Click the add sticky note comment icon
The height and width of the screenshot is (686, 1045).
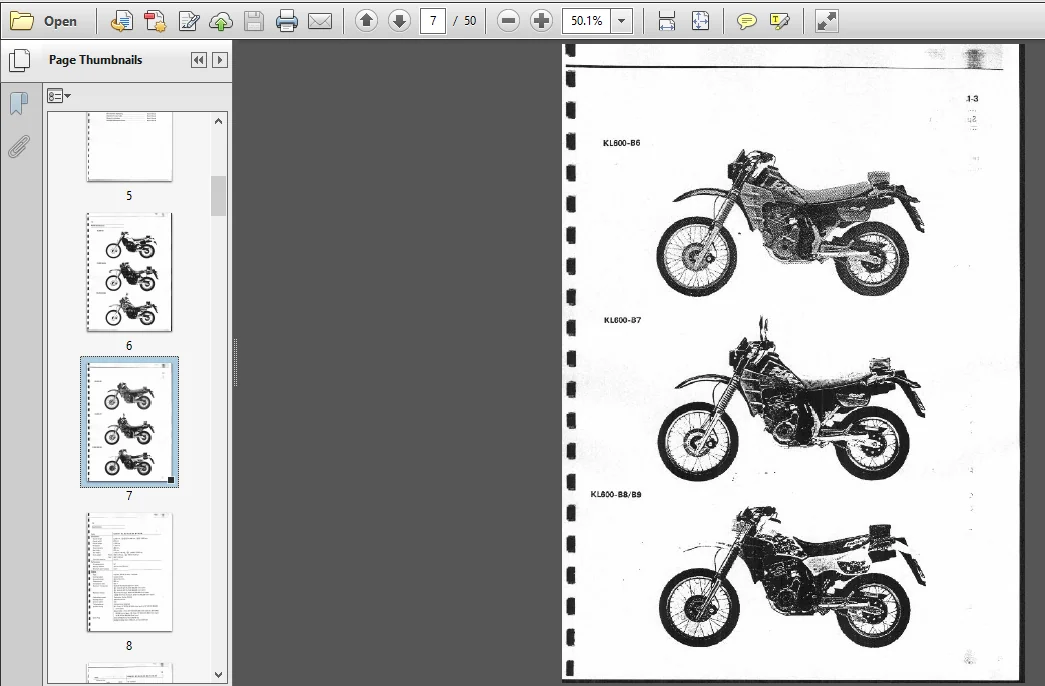coord(746,21)
